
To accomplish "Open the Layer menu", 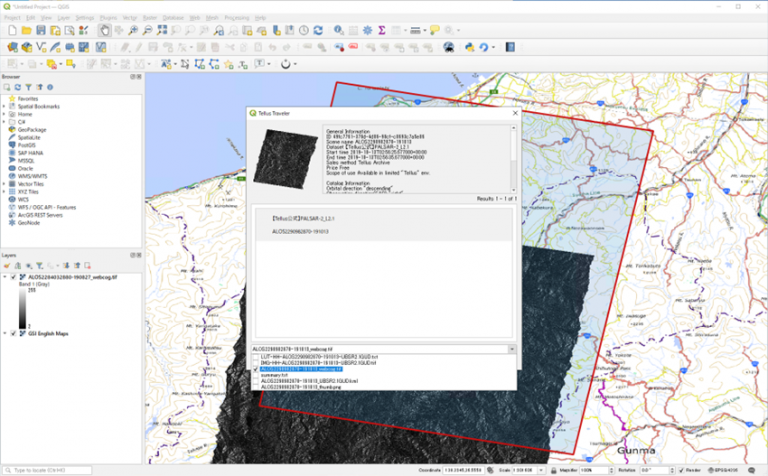I will 64,18.
